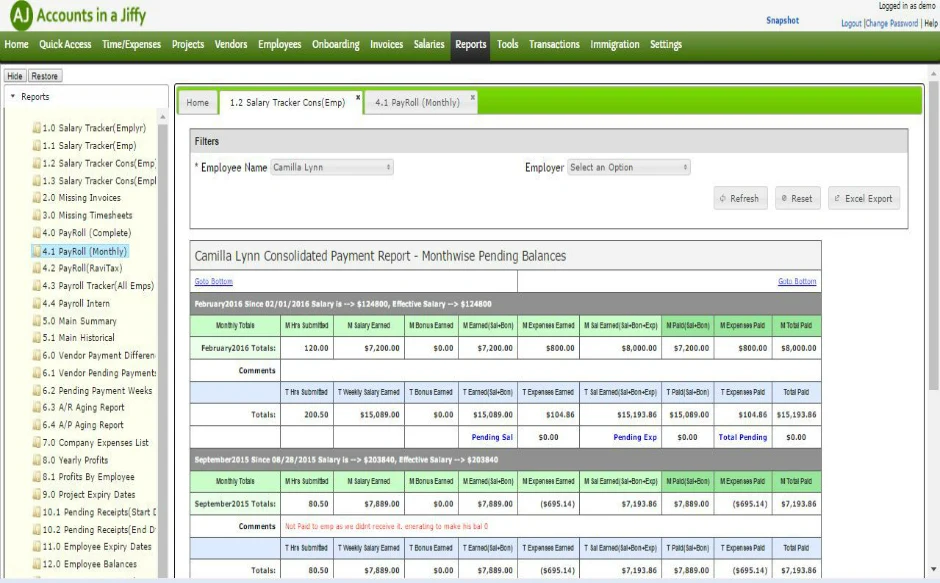
Task: Open the Quick Access menu
Action: tap(65, 44)
